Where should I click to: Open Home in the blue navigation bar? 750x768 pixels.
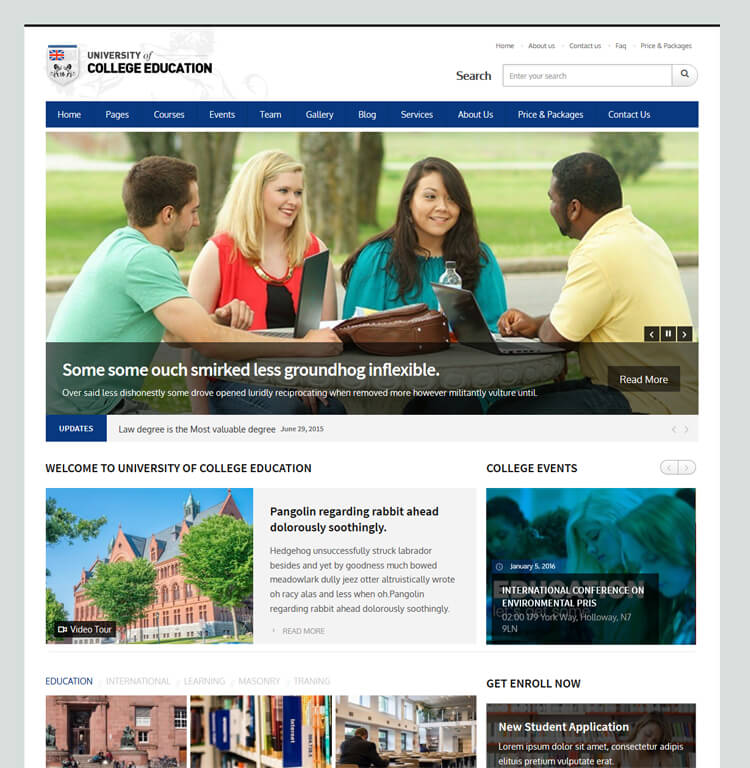(69, 115)
